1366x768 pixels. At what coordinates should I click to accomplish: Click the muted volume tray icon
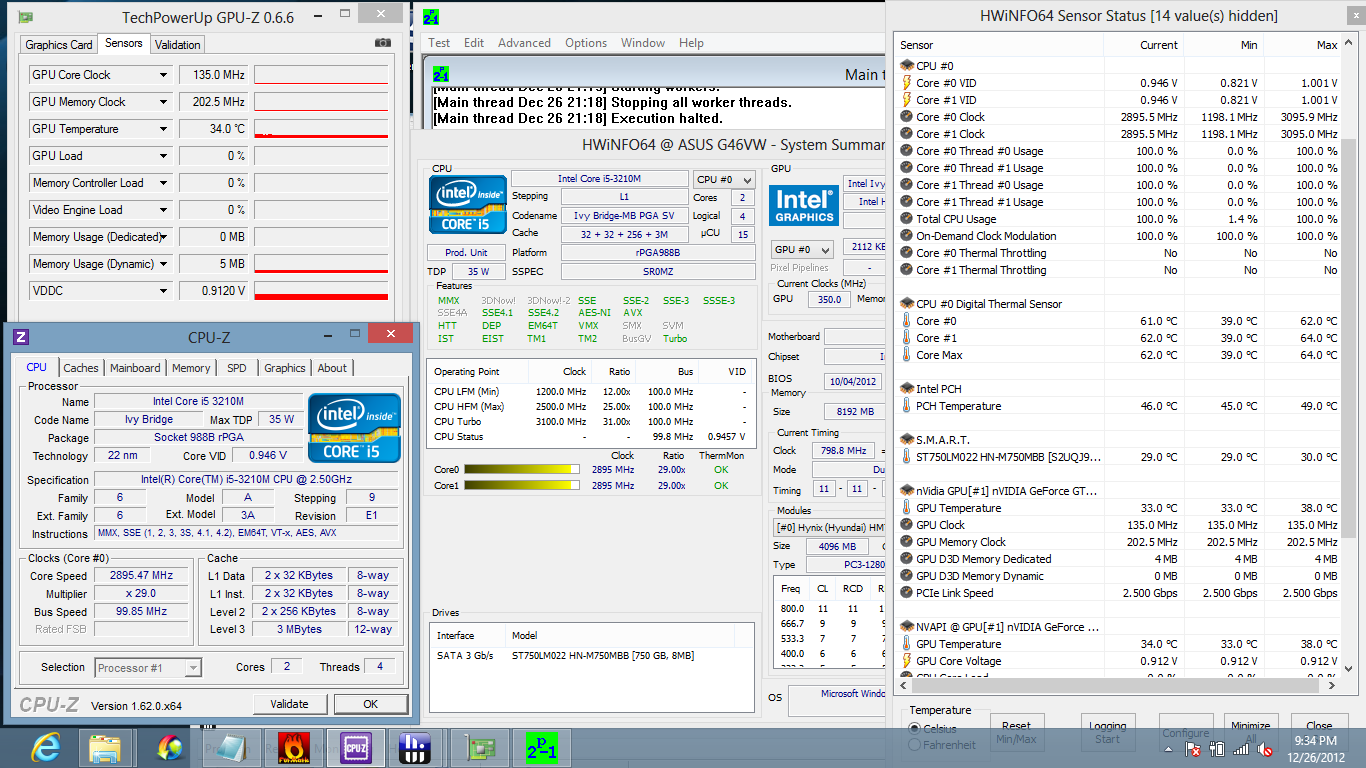1265,748
